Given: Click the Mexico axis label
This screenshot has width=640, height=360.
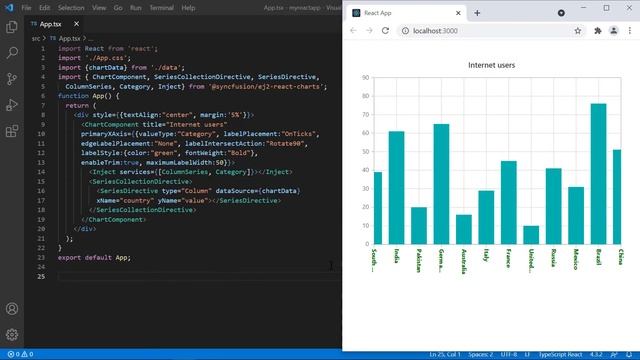Looking at the screenshot, I should (x=576, y=259).
